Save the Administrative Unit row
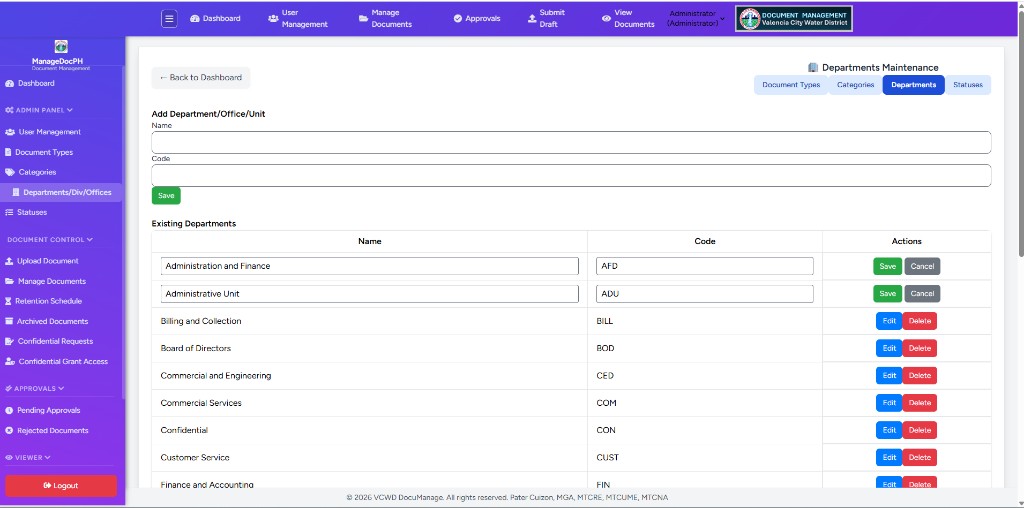 click(x=888, y=294)
